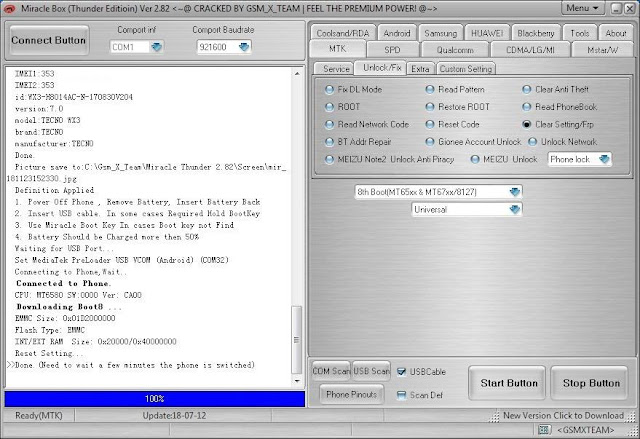Click the 'Reset Setting...' log line
Viewport: 640px width, 439px height.
(x=49, y=353)
